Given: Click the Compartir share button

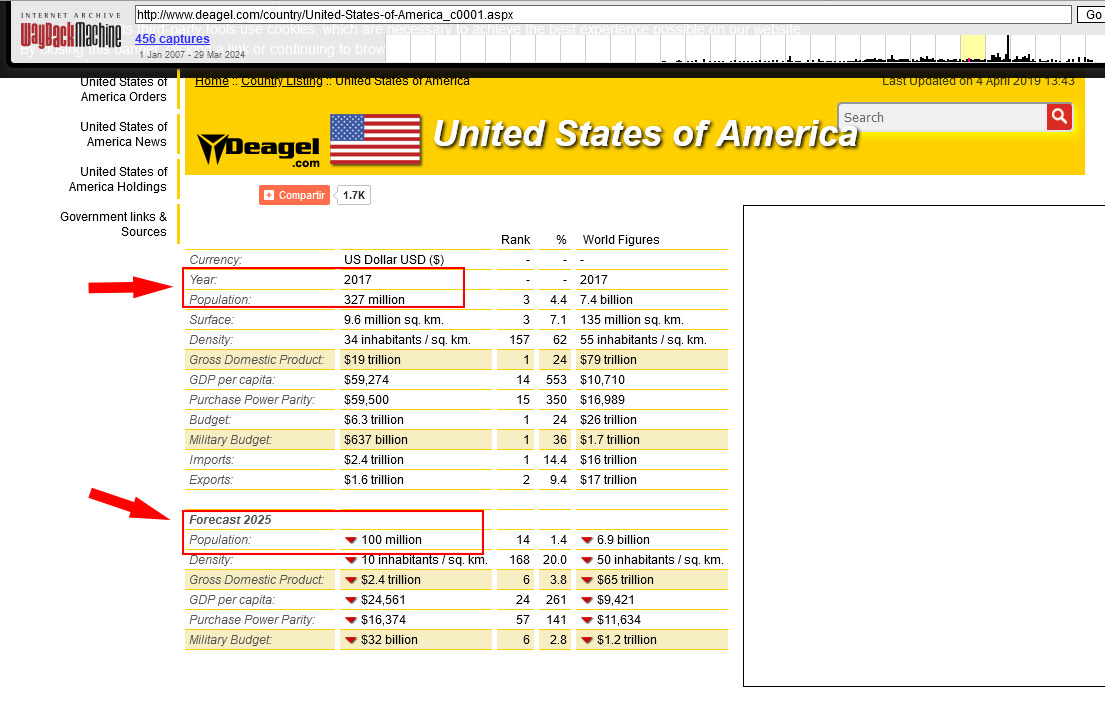Looking at the screenshot, I should click(x=294, y=195).
